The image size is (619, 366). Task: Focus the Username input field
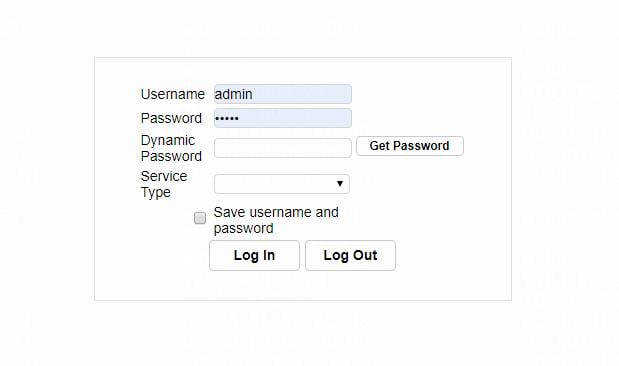[x=283, y=94]
